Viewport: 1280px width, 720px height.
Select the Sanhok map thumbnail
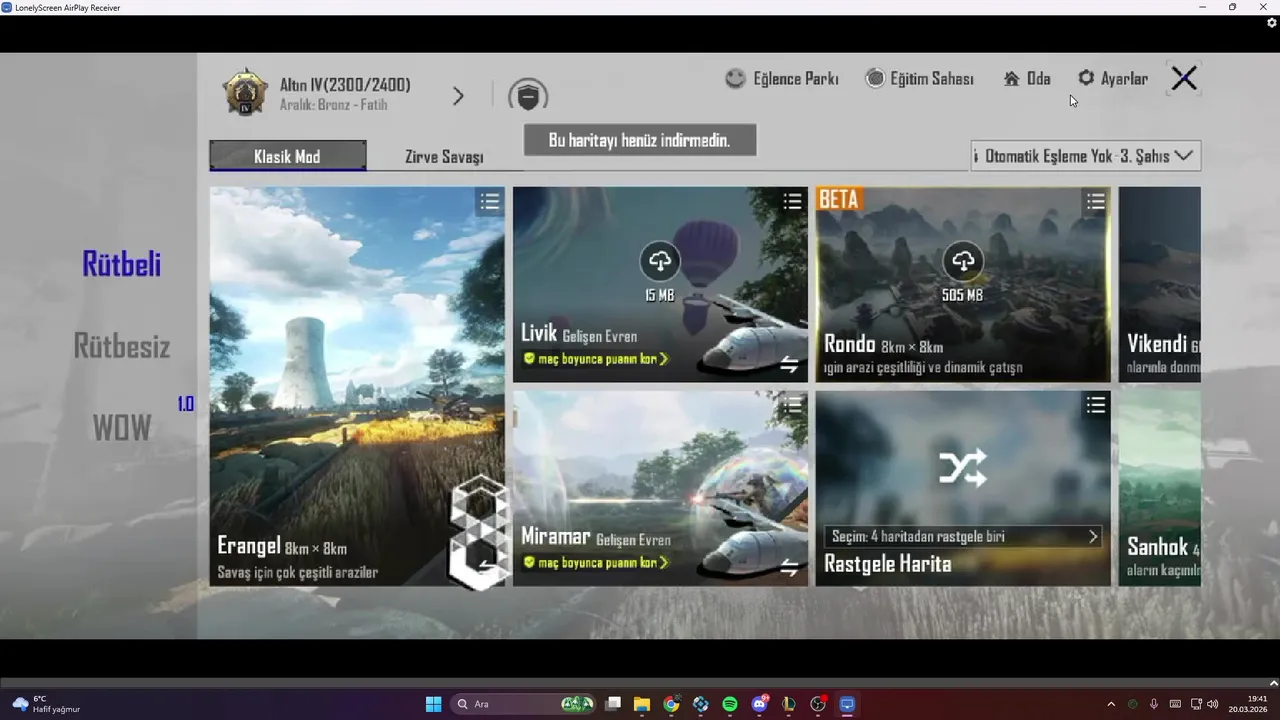[x=1160, y=488]
